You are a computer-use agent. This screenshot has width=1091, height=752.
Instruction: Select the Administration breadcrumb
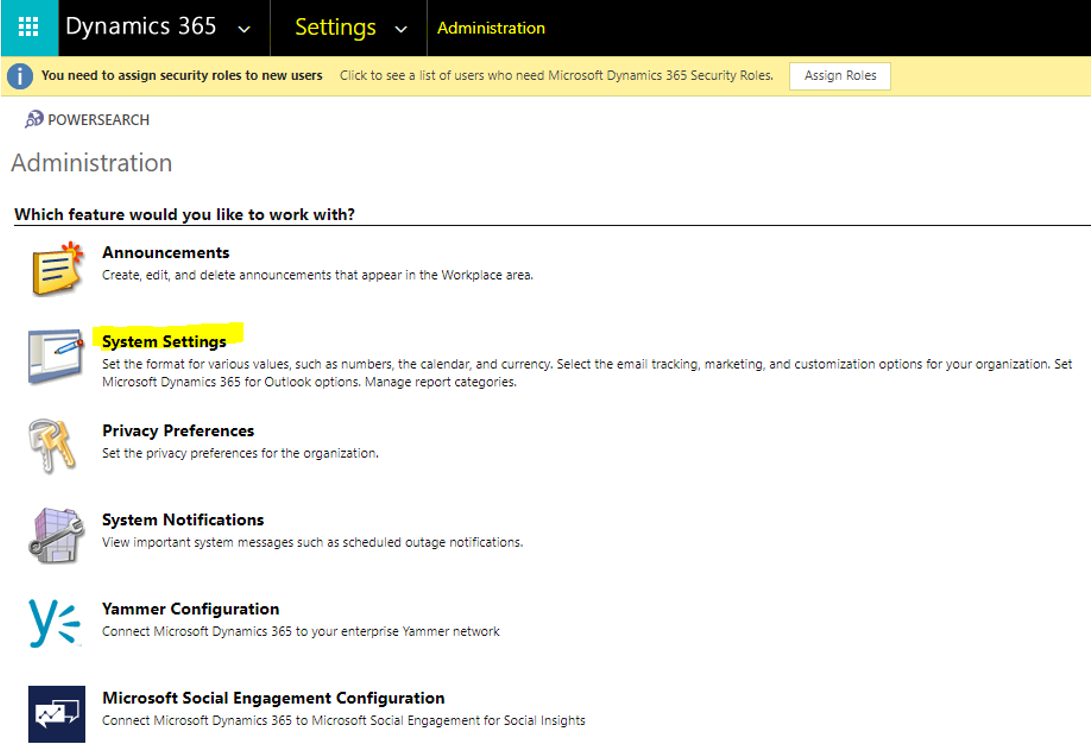click(491, 28)
